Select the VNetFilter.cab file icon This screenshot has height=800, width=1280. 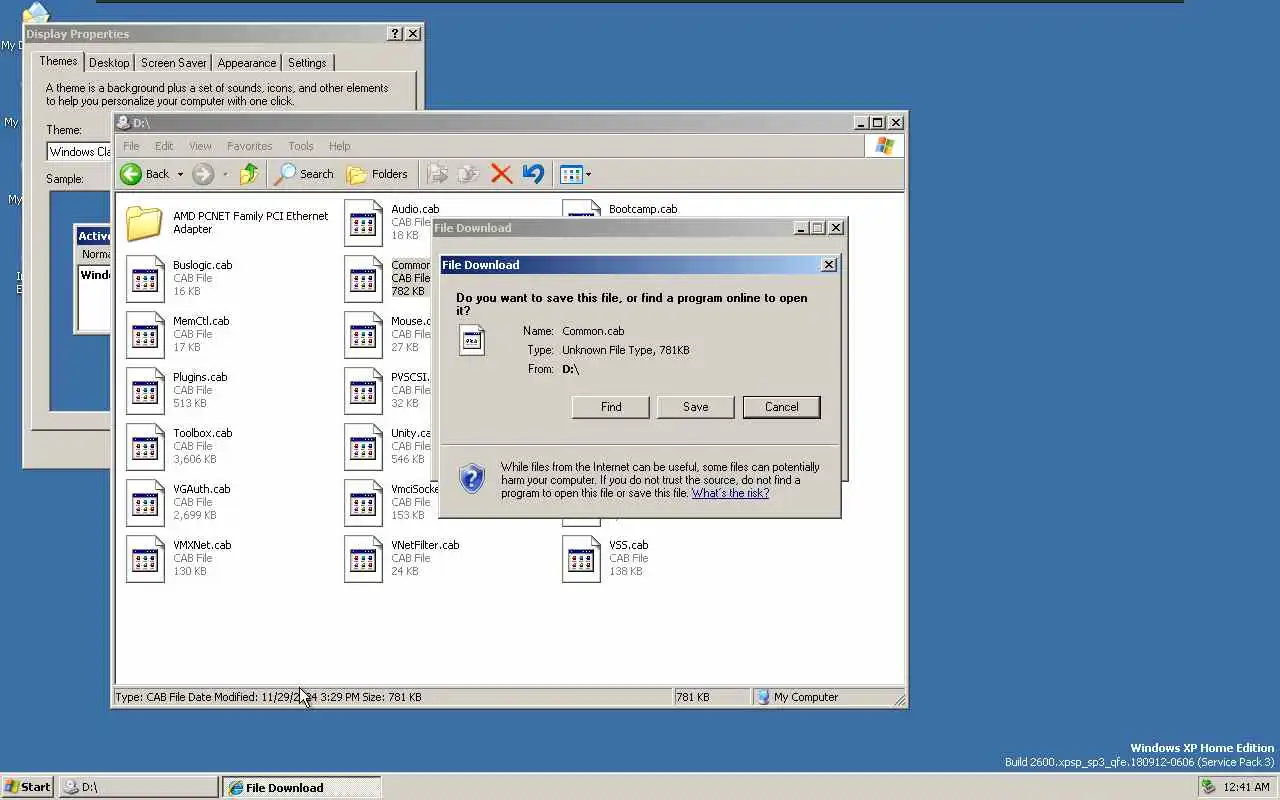pos(363,559)
